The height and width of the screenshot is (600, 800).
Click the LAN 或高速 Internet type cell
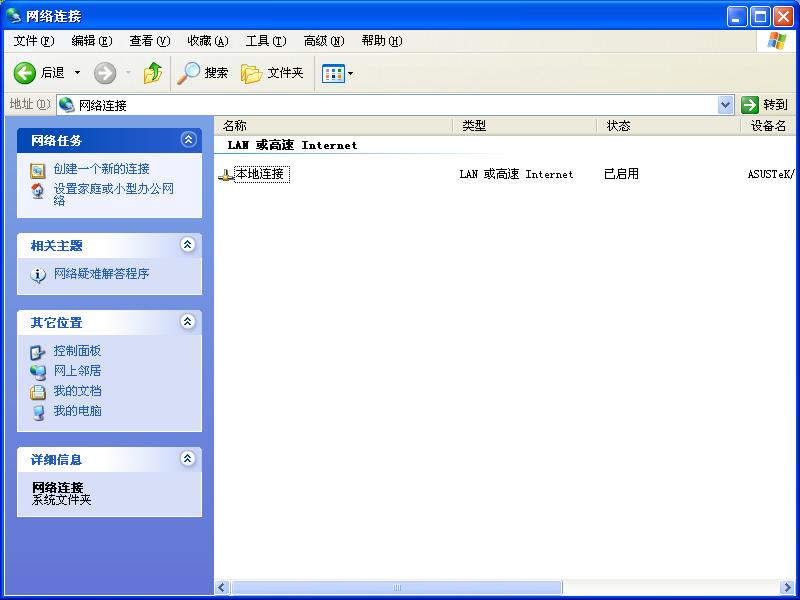516,174
